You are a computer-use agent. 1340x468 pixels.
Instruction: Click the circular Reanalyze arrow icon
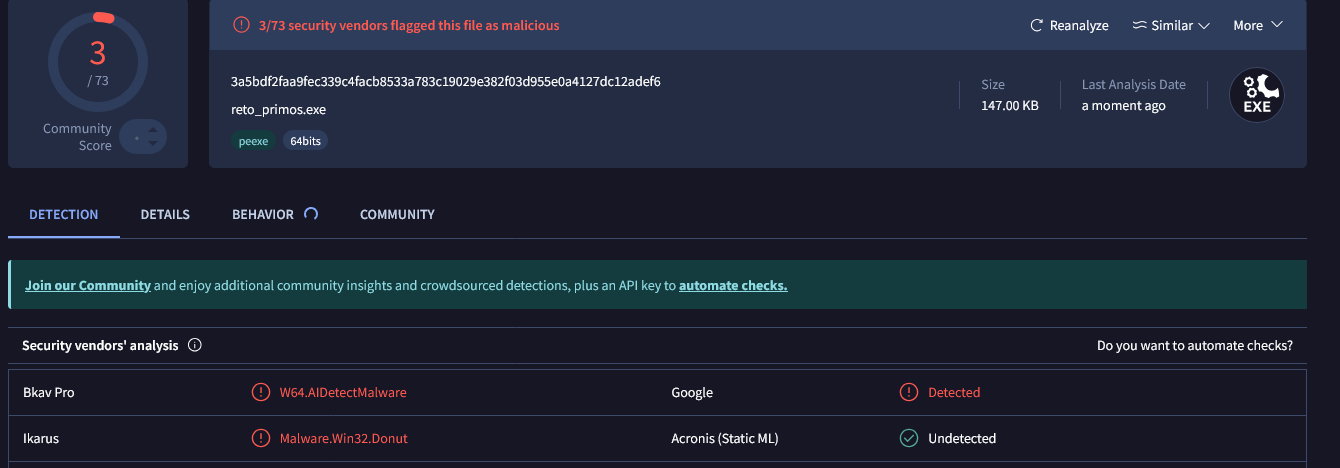click(1037, 25)
